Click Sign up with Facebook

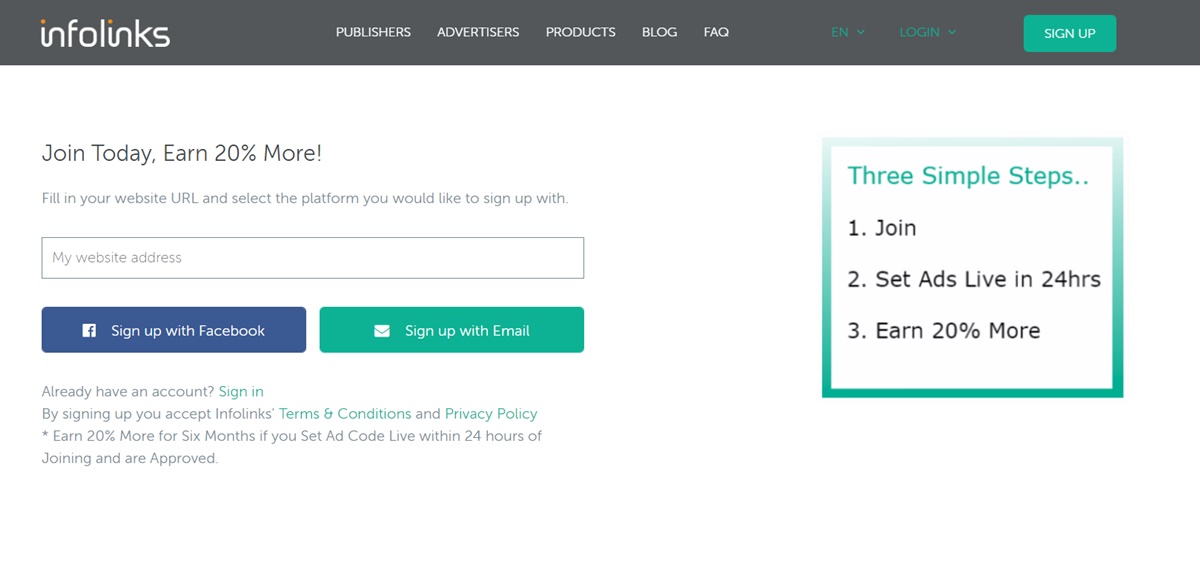(174, 330)
